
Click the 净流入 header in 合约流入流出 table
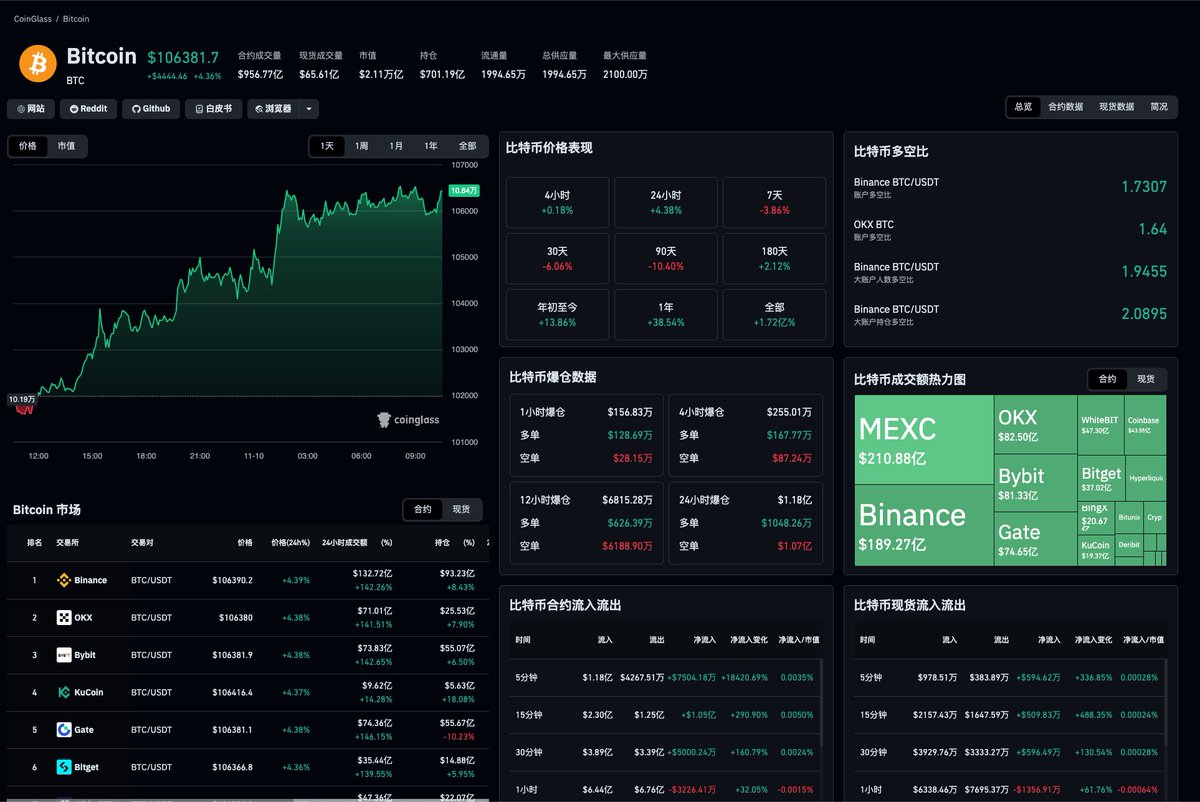704,639
